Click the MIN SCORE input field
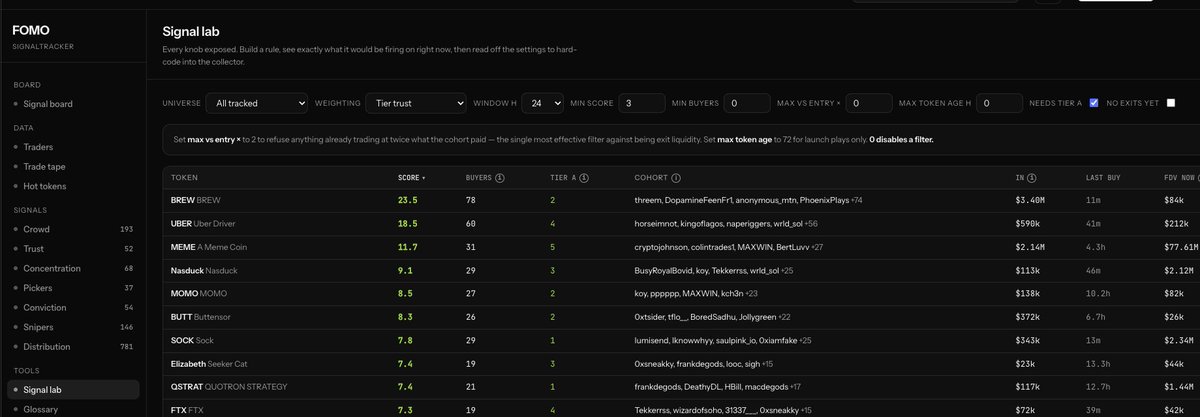This screenshot has width=1200, height=417. (x=642, y=102)
